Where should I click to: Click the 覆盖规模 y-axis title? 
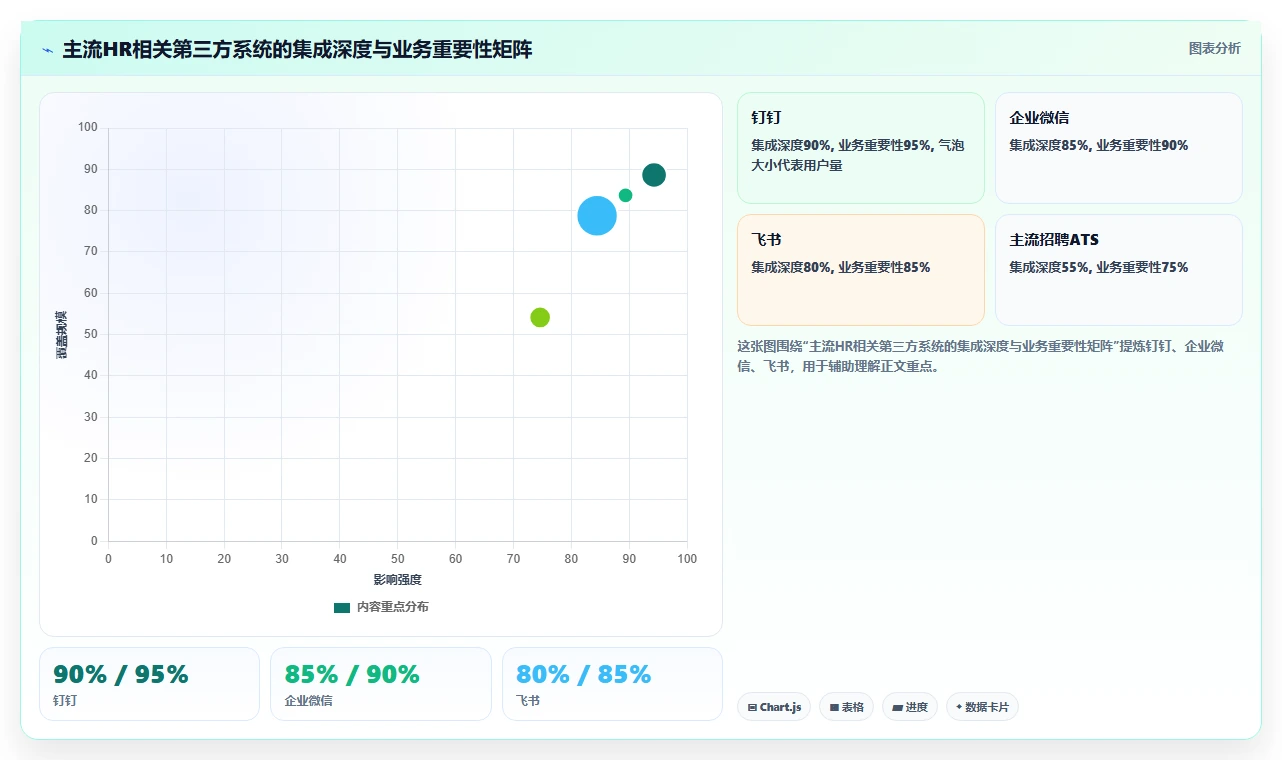tap(61, 335)
